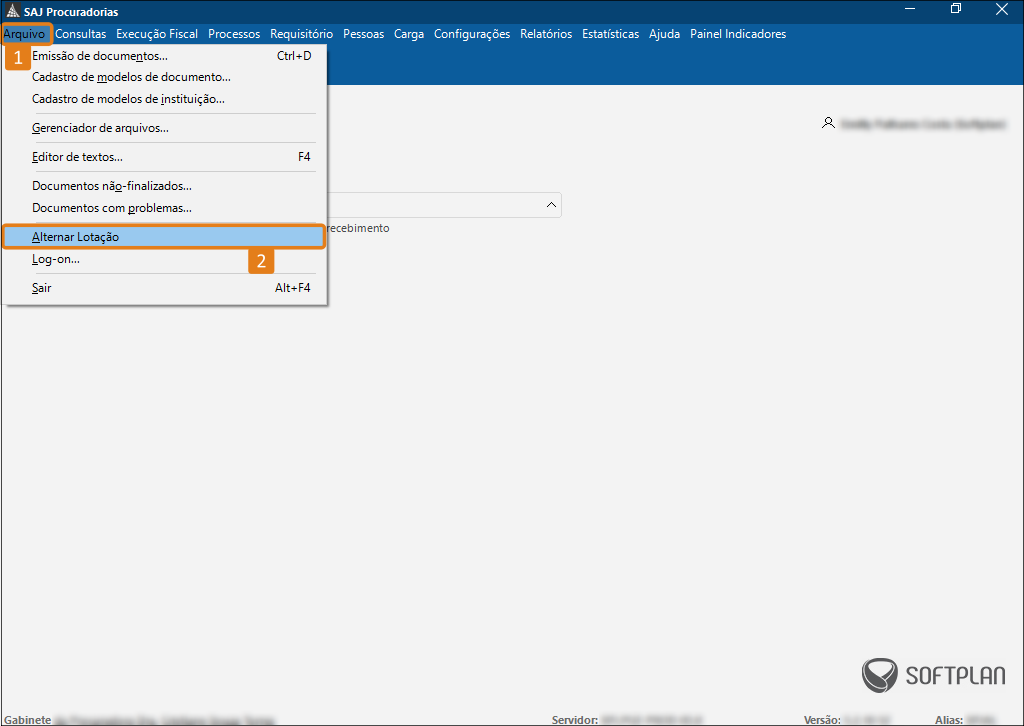Expand the Processos menu
Screen dimensions: 1024x726
234,34
